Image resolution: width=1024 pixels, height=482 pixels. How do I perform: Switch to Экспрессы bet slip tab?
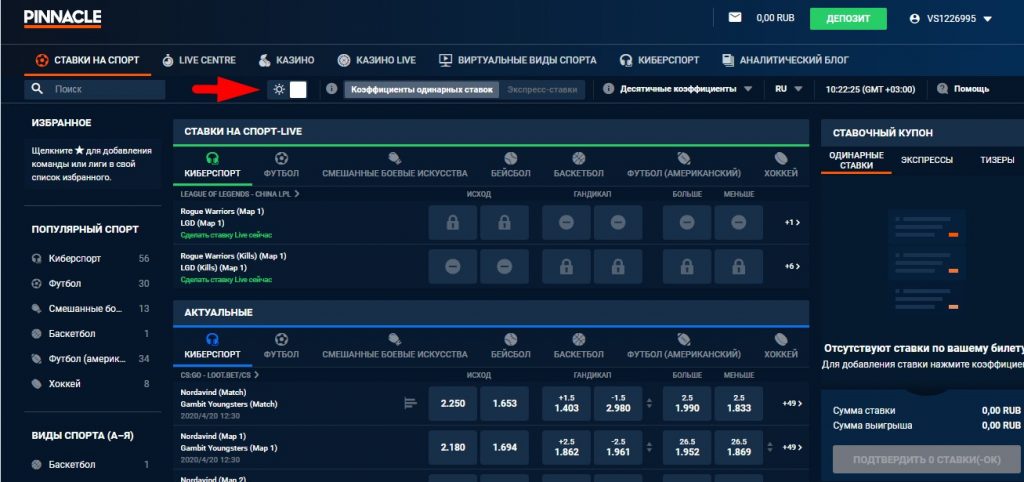click(x=926, y=160)
